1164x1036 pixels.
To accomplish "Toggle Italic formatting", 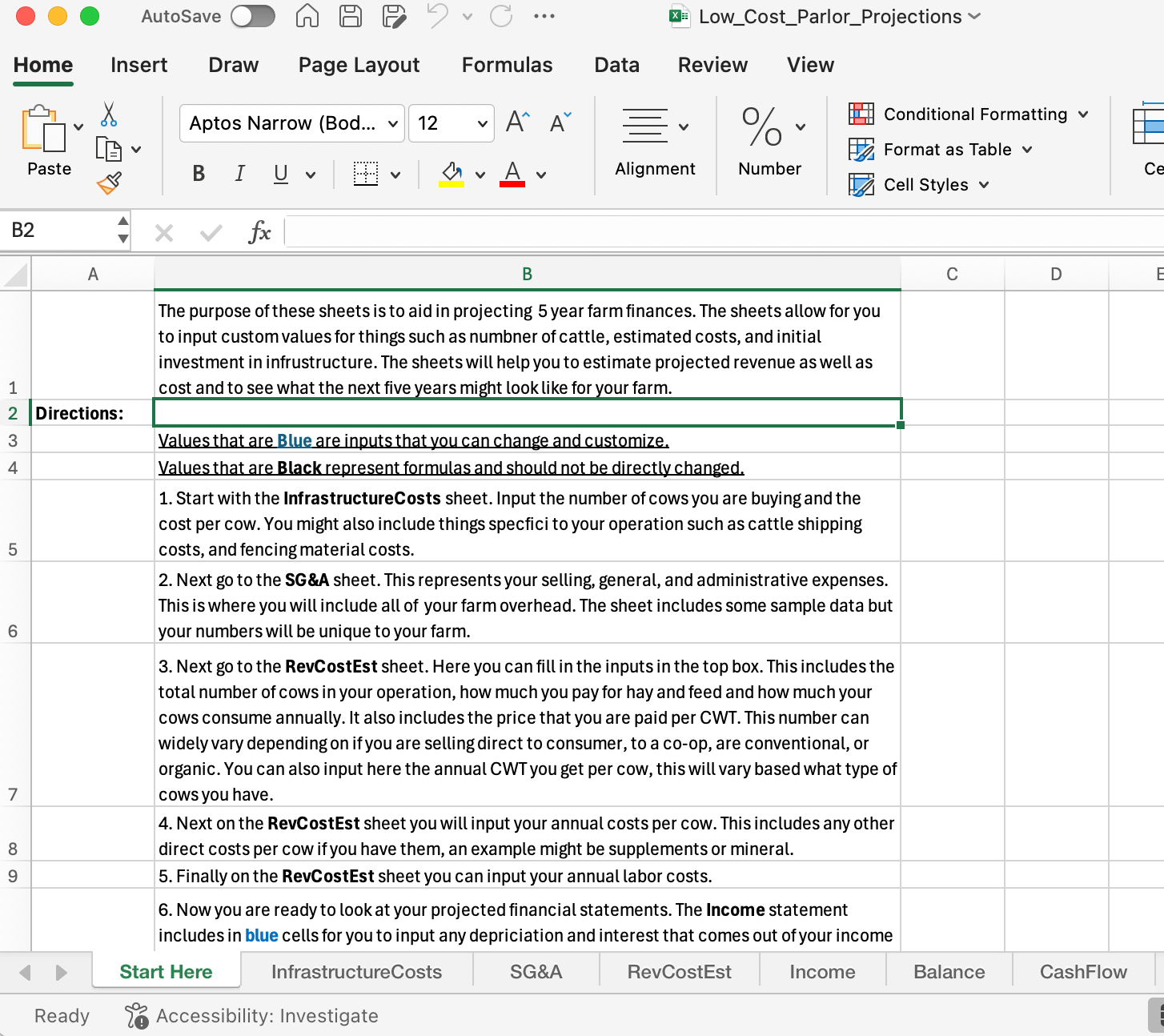I will pyautogui.click(x=239, y=174).
